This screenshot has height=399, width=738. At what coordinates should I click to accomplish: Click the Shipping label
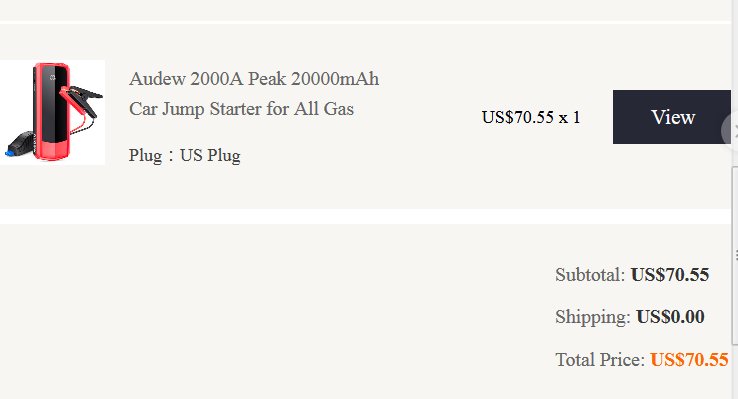coord(593,317)
